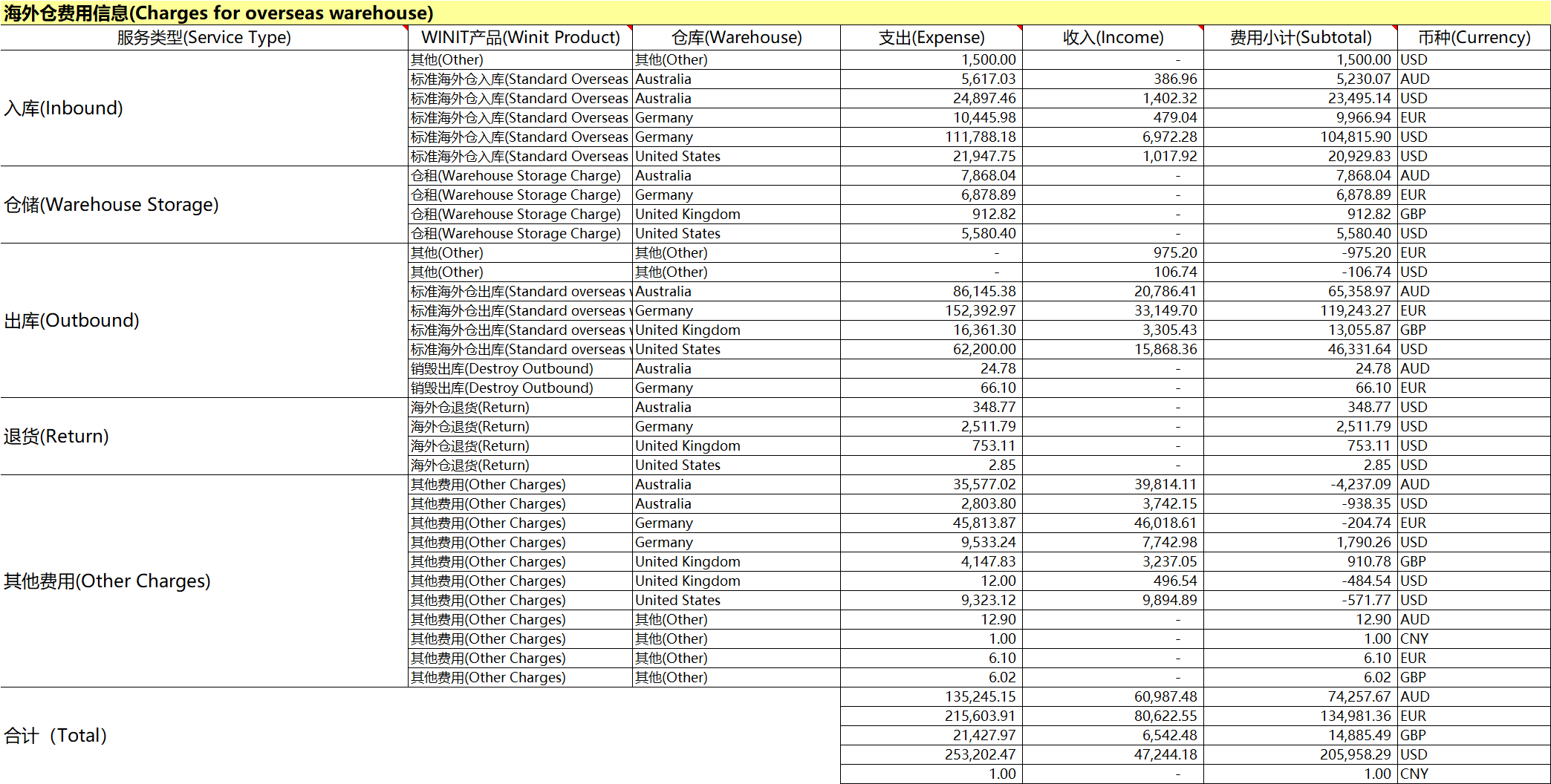1551x784 pixels.
Task: Select income cell 386.96
Action: click(1113, 79)
